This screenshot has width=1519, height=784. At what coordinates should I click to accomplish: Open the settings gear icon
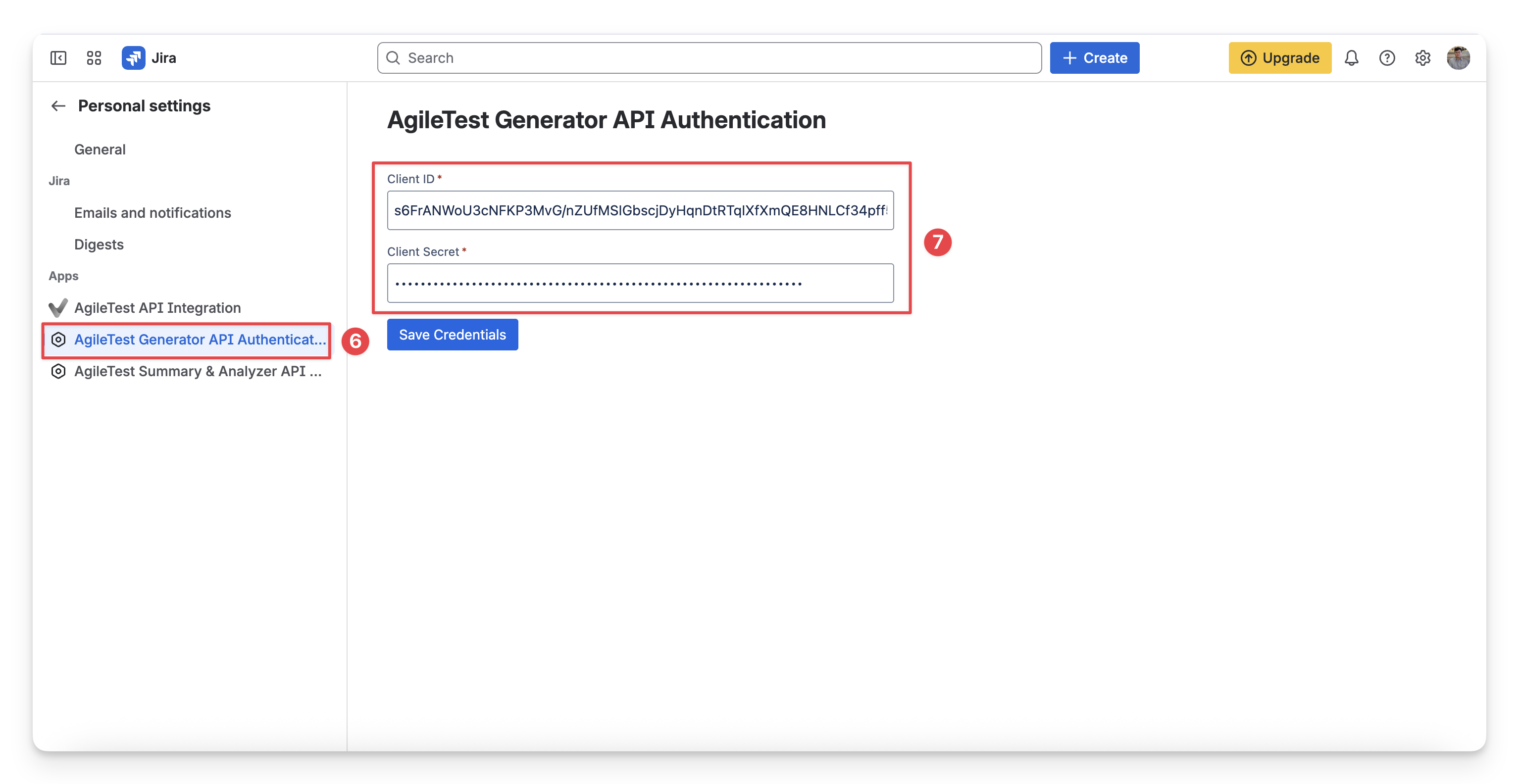tap(1422, 58)
